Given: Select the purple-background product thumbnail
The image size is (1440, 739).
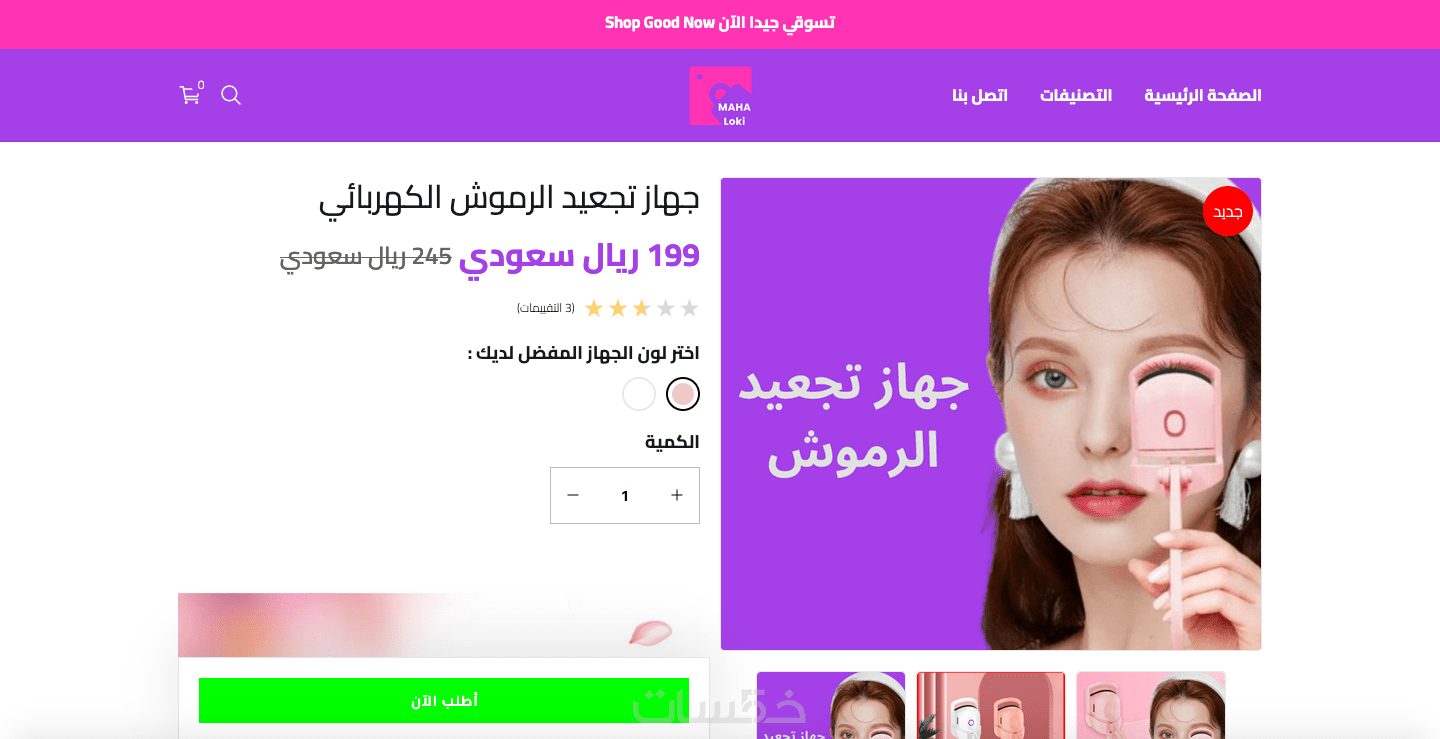Looking at the screenshot, I should click(831, 705).
